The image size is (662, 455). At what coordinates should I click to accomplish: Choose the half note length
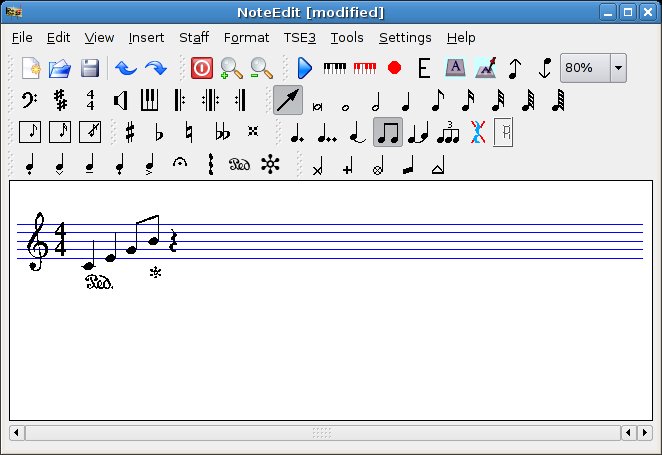[x=376, y=100]
